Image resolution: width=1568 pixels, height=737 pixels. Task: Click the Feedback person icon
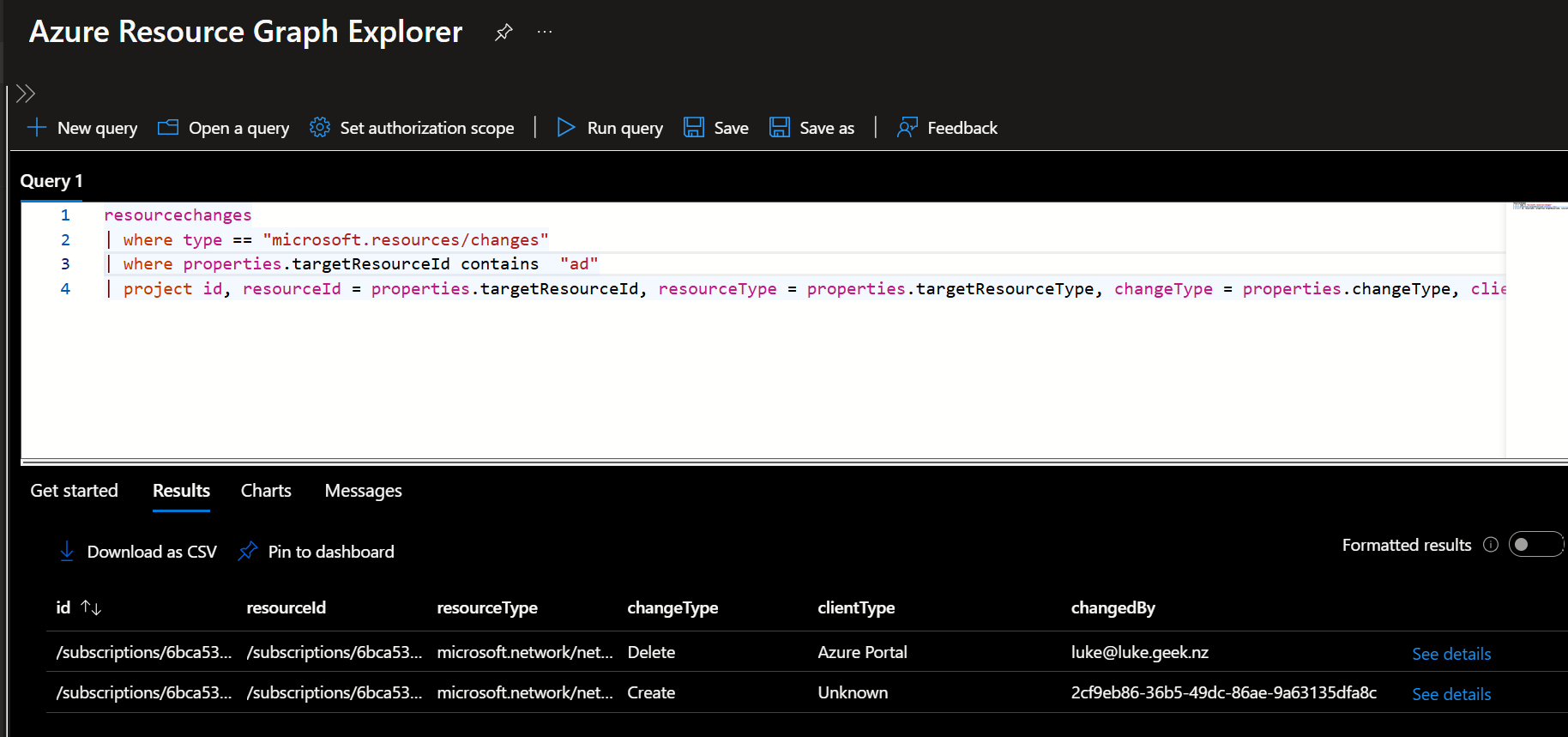[907, 128]
